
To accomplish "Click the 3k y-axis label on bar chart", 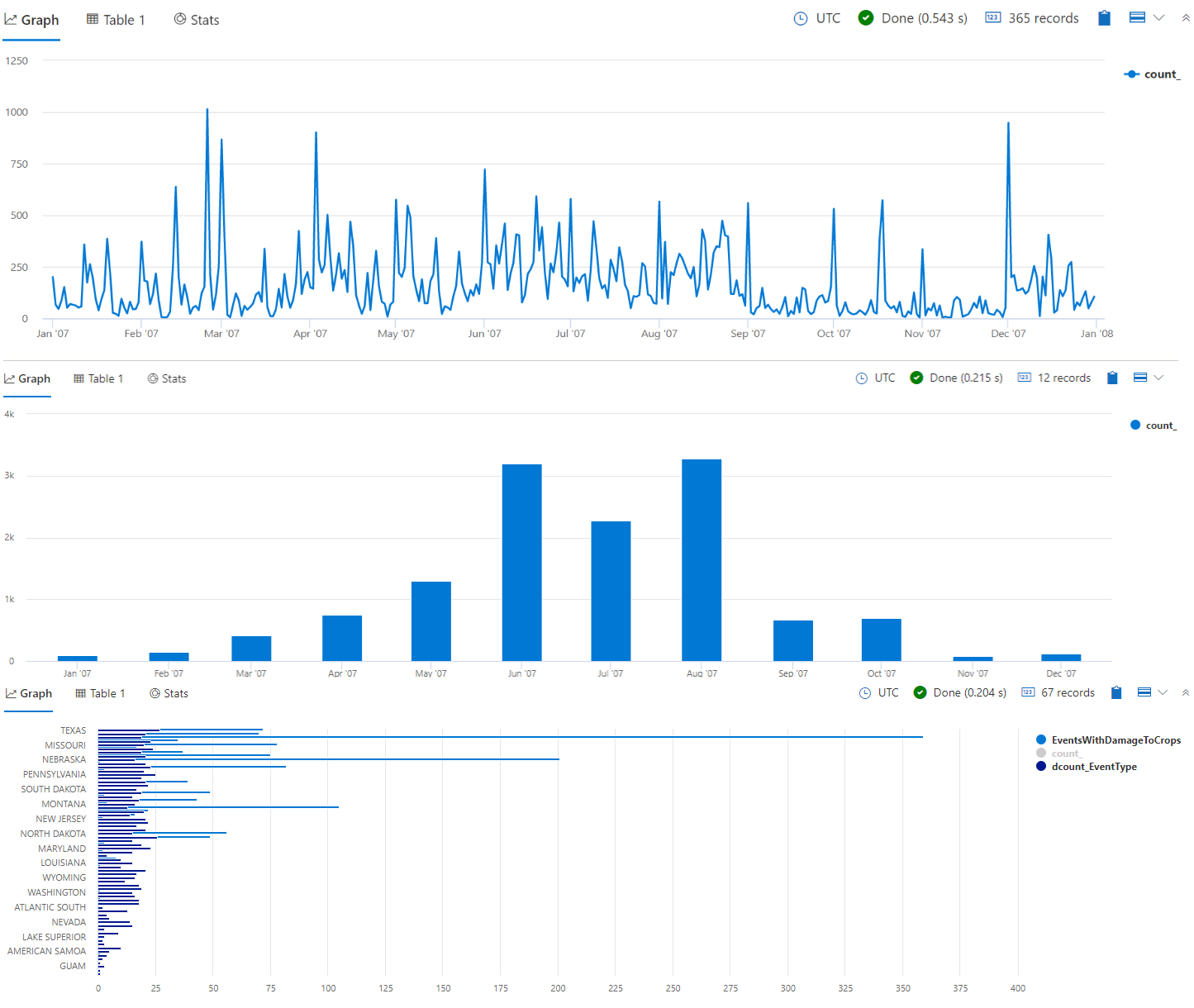I will pos(9,475).
